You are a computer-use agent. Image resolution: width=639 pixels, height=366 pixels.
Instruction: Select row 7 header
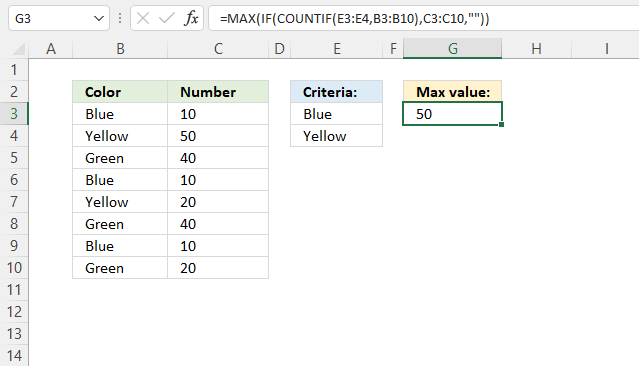tap(14, 202)
